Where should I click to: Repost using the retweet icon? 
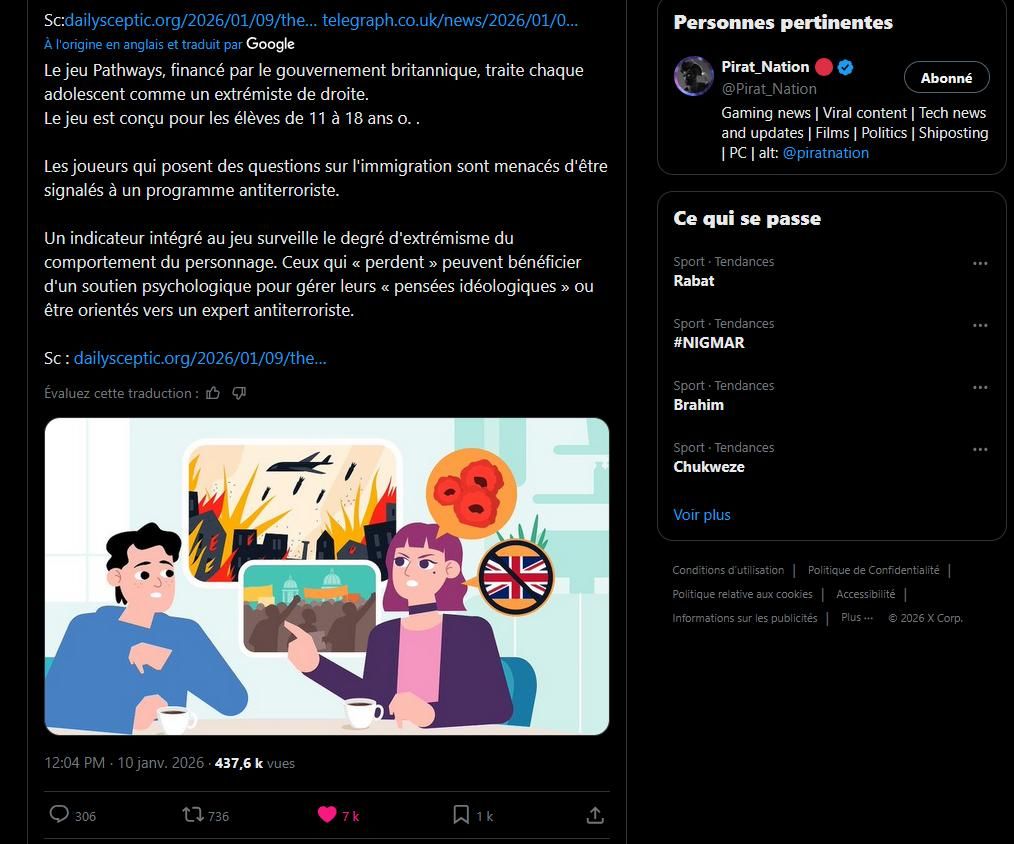193,814
